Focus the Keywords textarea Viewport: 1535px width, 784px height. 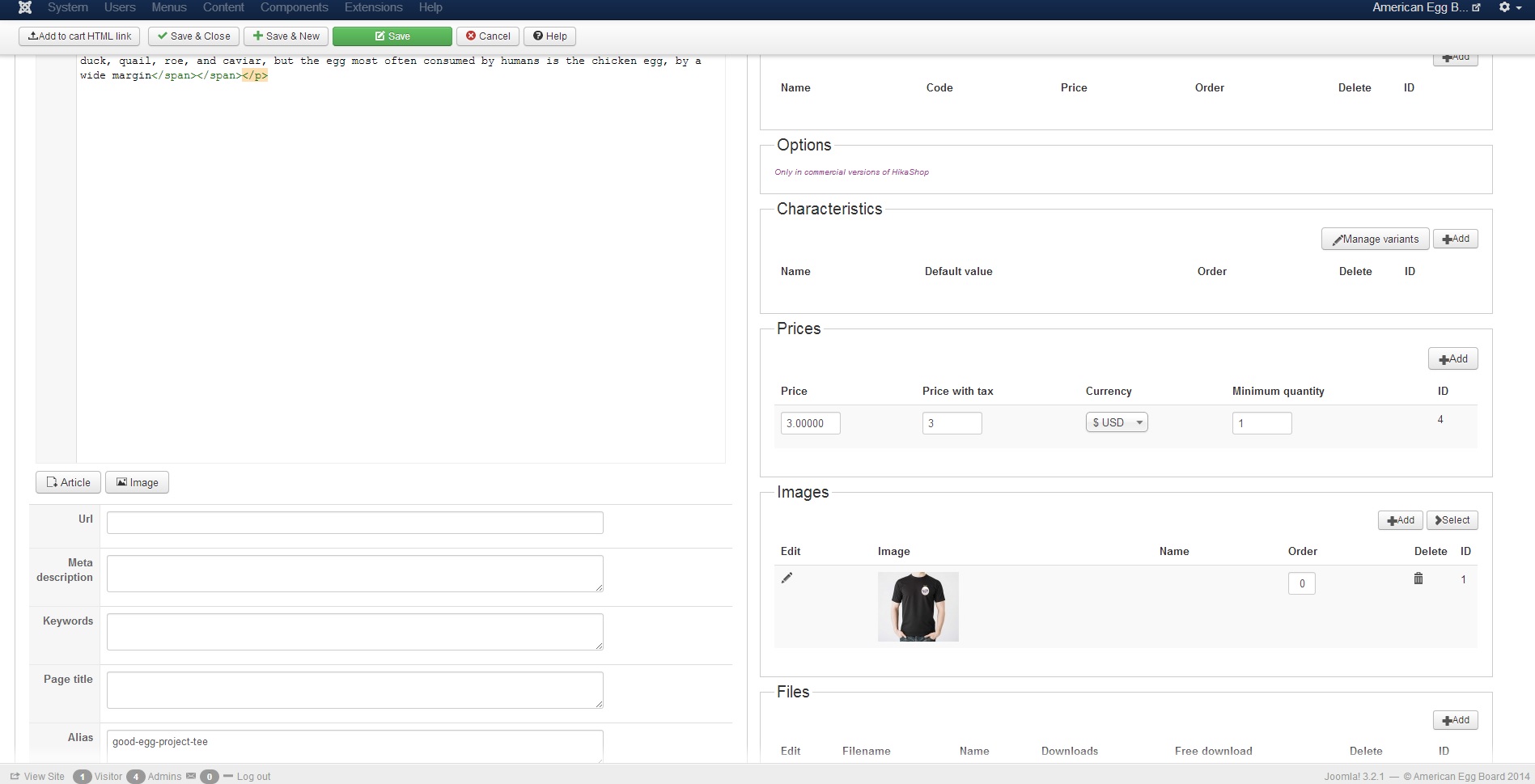(355, 632)
